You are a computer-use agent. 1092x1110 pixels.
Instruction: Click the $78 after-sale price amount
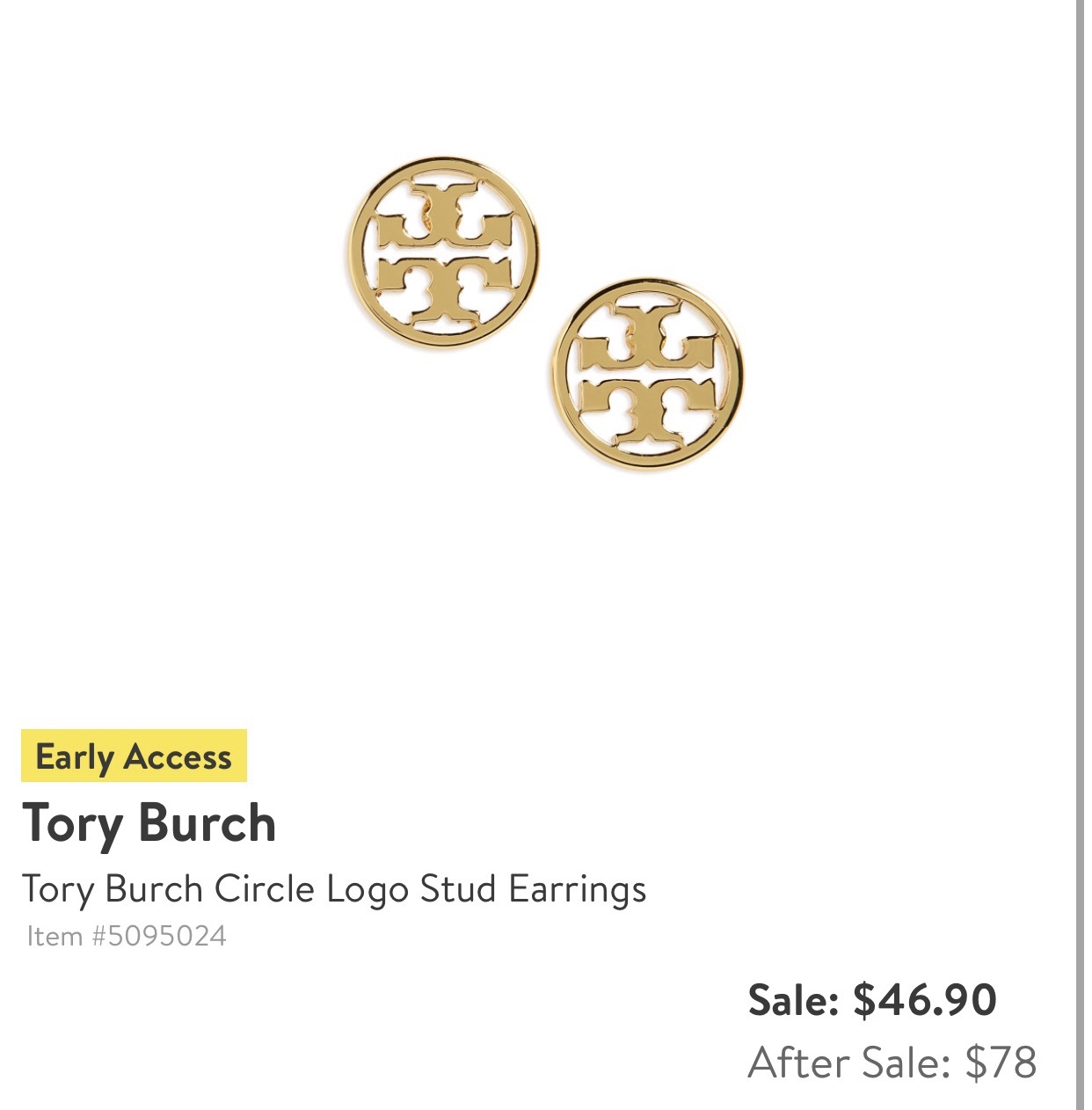pyautogui.click(x=1001, y=1063)
